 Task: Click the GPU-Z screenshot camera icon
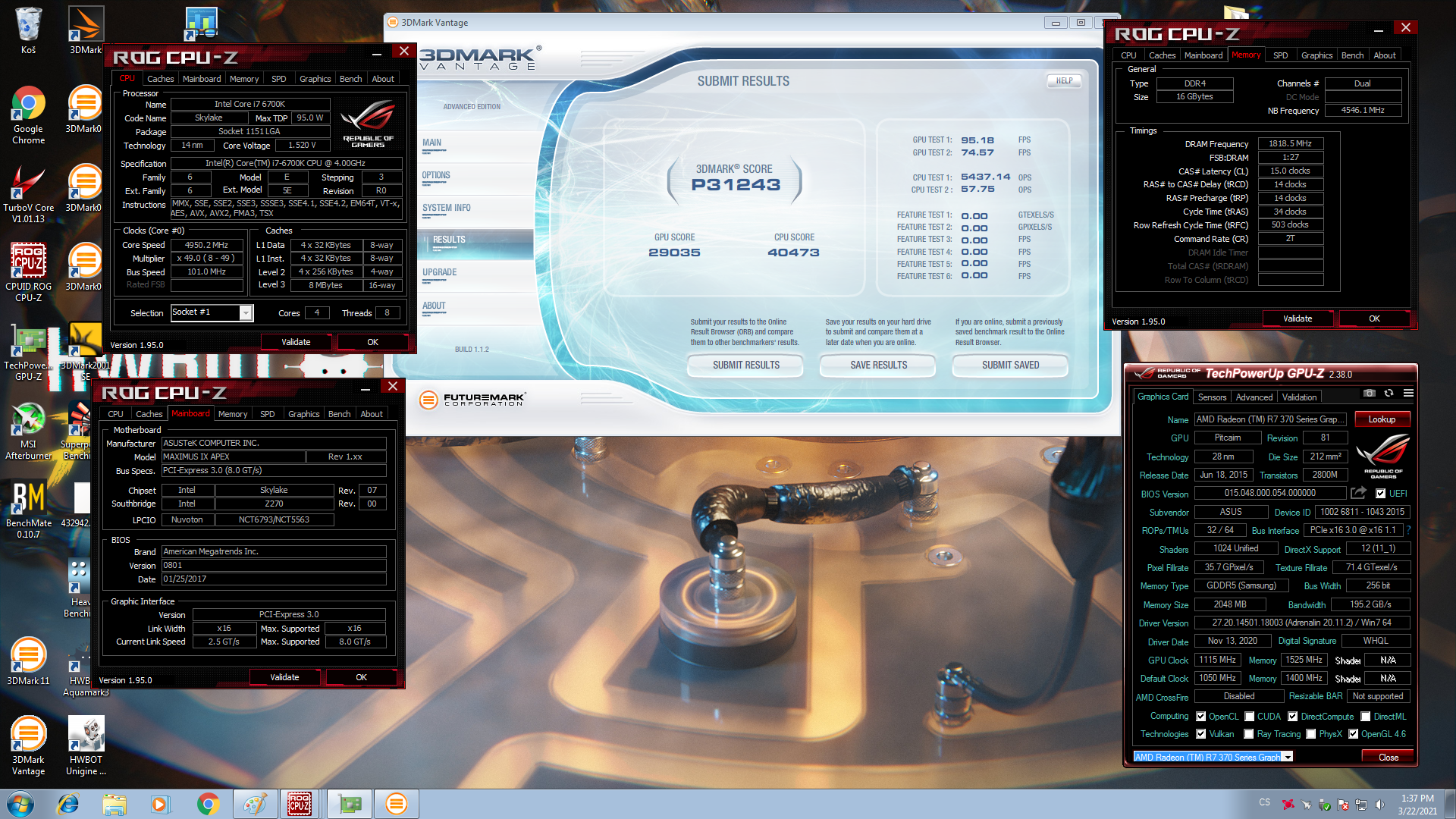point(1369,393)
